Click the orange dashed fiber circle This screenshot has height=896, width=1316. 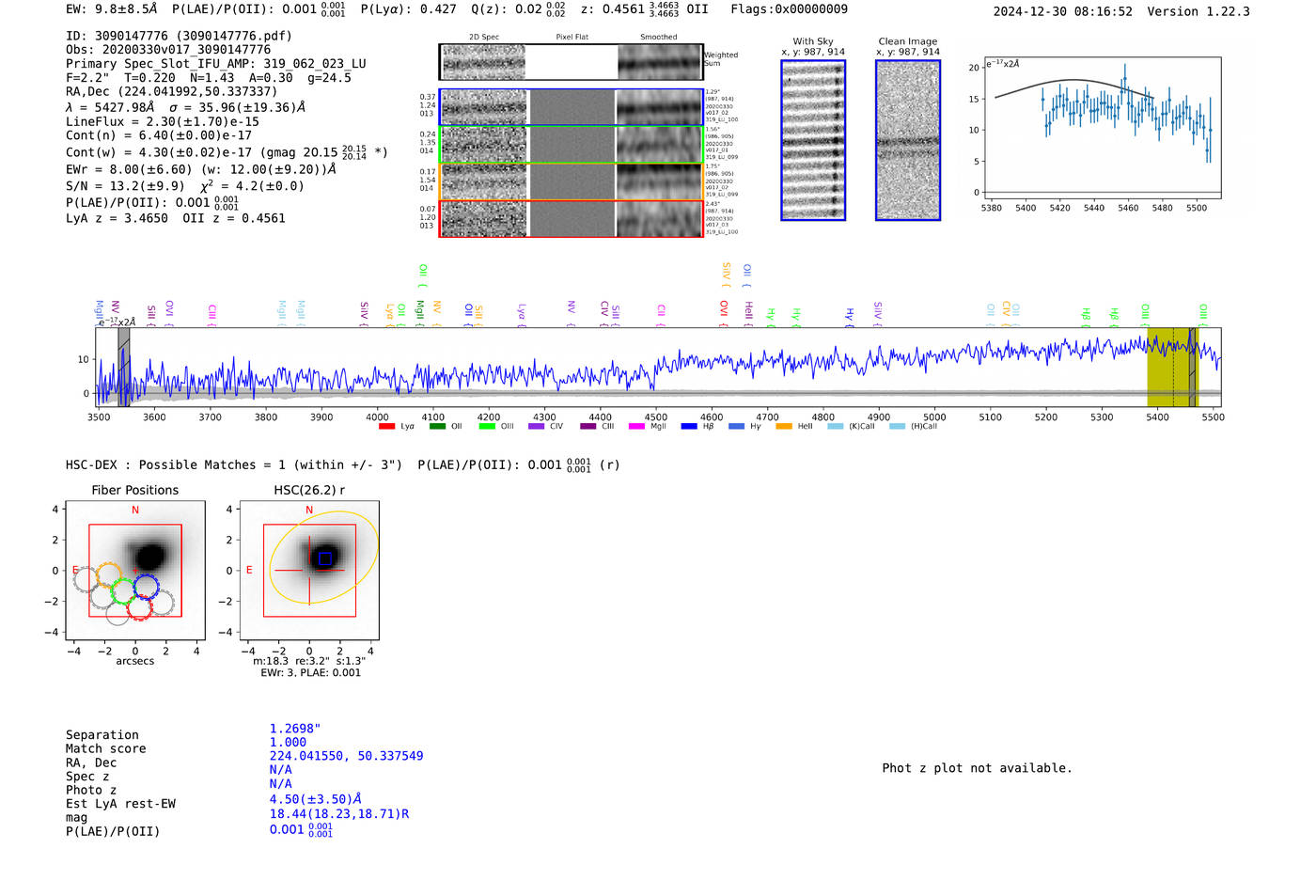[x=109, y=575]
